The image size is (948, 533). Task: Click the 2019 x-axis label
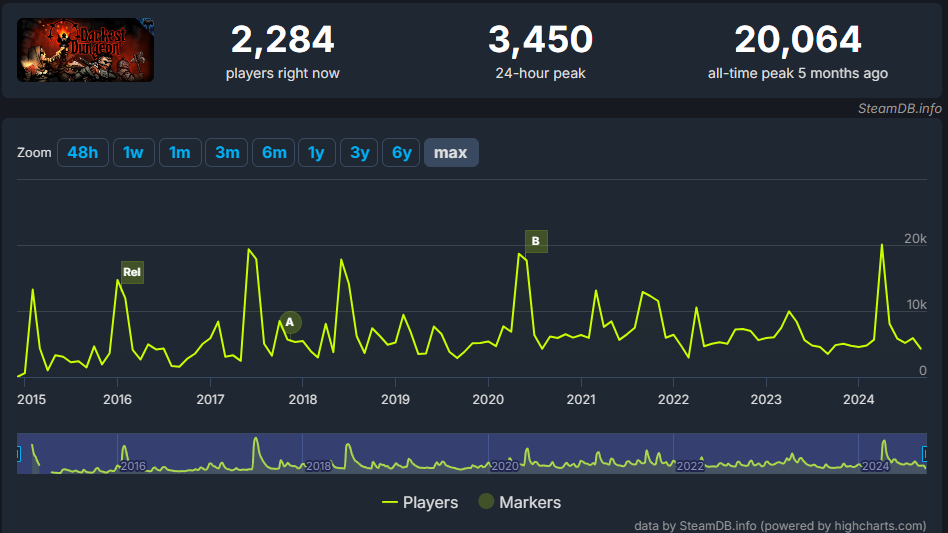[395, 399]
